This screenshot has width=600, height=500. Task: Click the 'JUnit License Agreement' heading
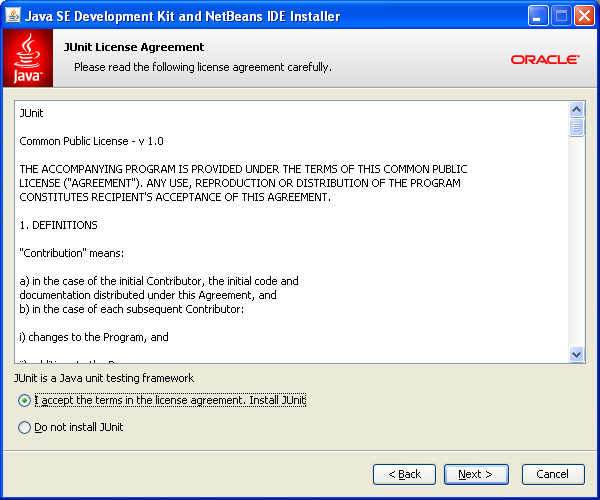click(x=134, y=47)
